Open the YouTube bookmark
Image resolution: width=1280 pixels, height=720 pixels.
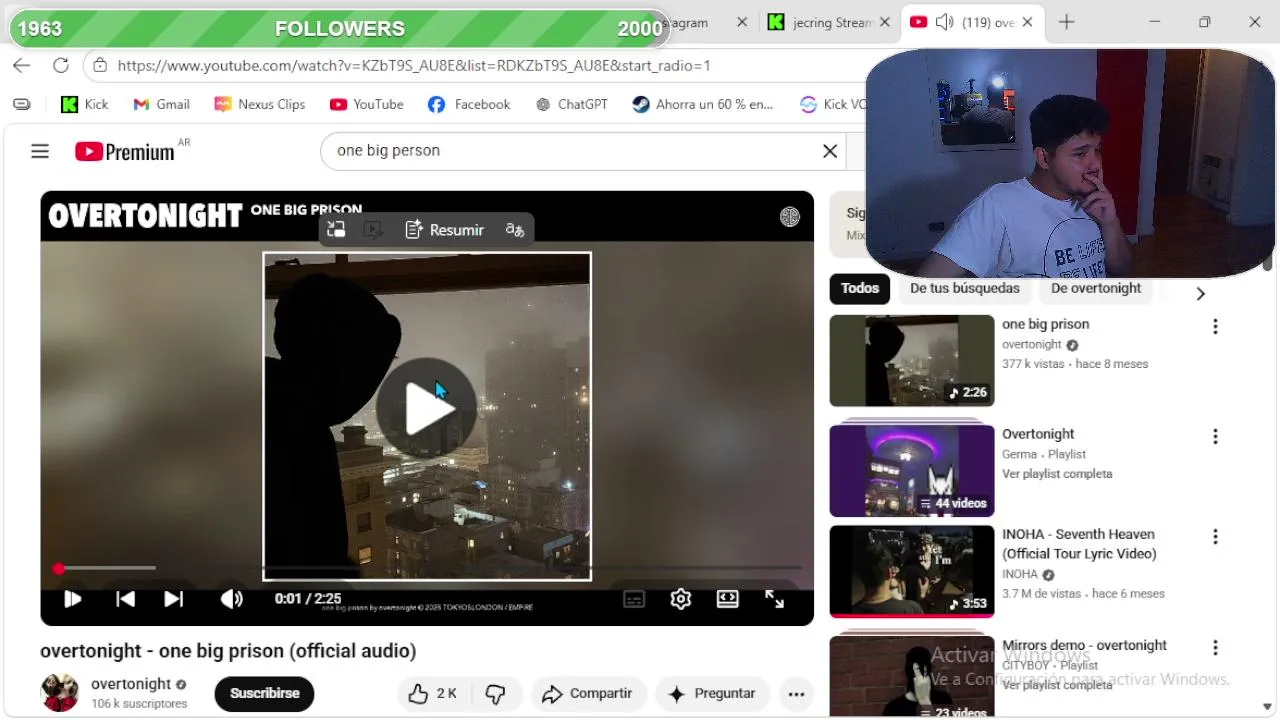[x=367, y=104]
